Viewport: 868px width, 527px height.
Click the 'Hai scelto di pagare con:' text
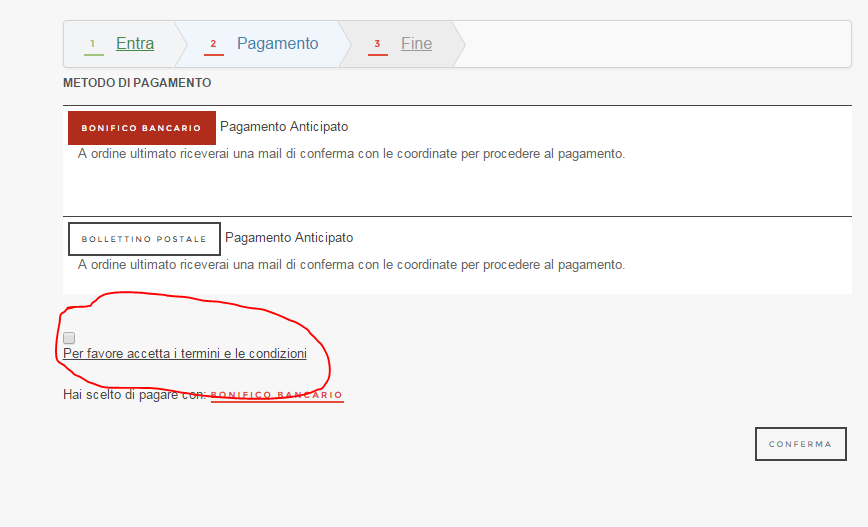pos(135,395)
